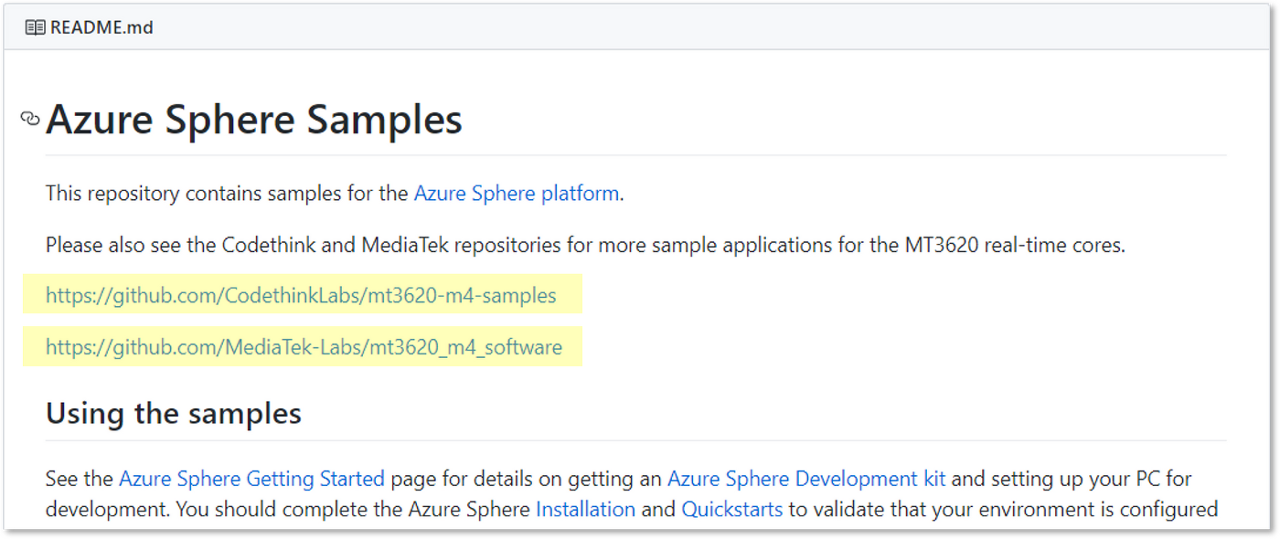This screenshot has width=1280, height=539.
Task: Click the Azure Sphere Samples heading
Action: [x=254, y=119]
